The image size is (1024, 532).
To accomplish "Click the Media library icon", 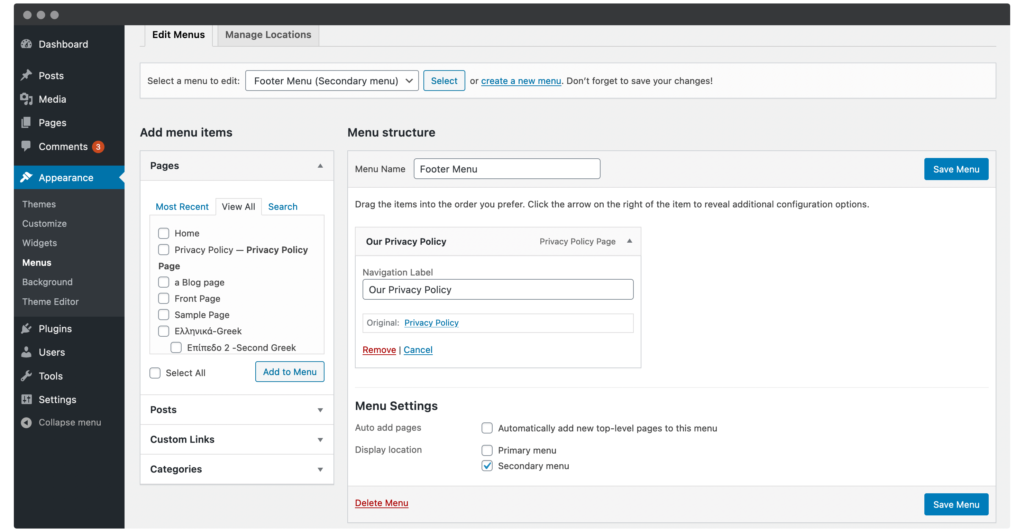I will pyautogui.click(x=26, y=99).
